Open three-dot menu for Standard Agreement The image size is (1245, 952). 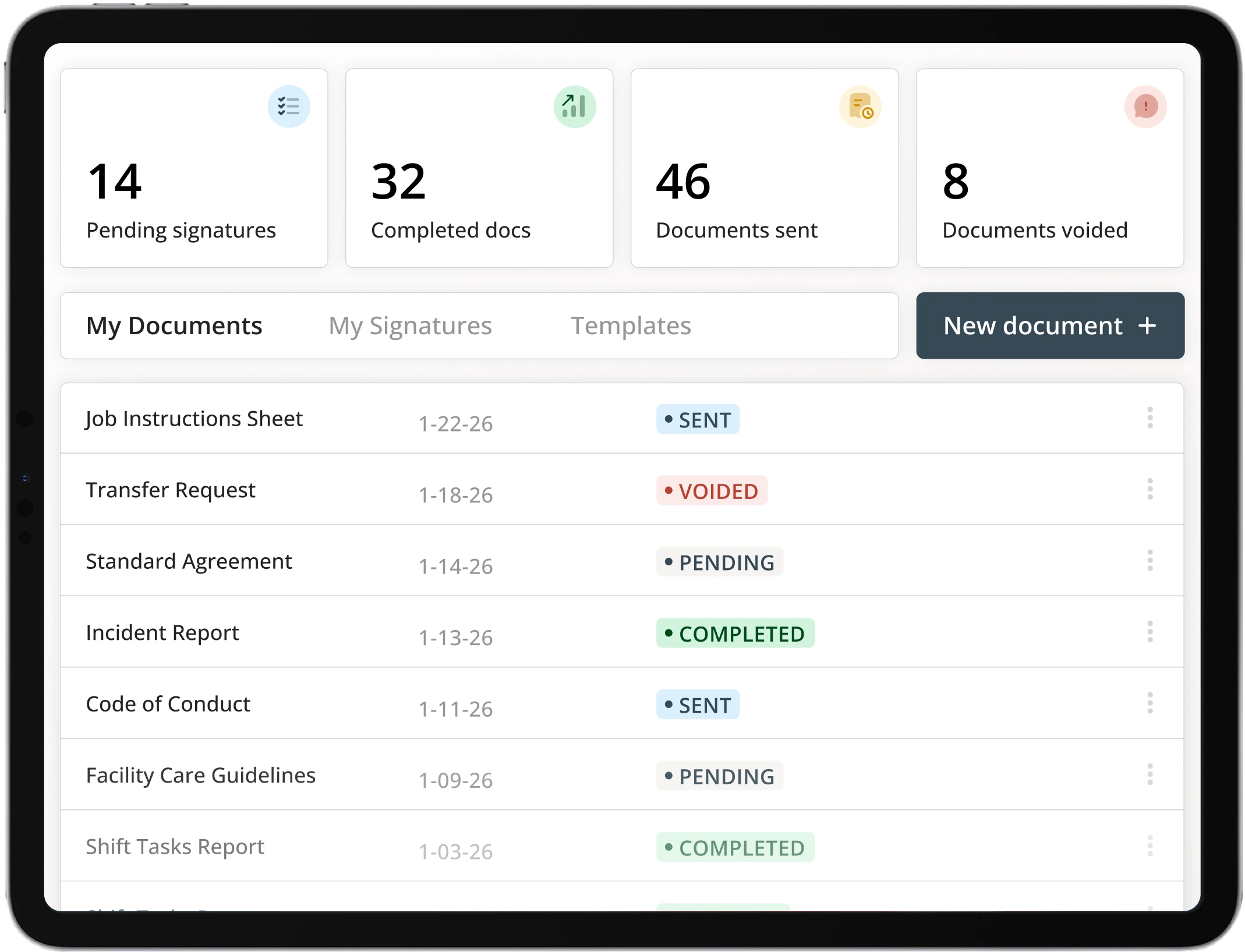(1149, 561)
